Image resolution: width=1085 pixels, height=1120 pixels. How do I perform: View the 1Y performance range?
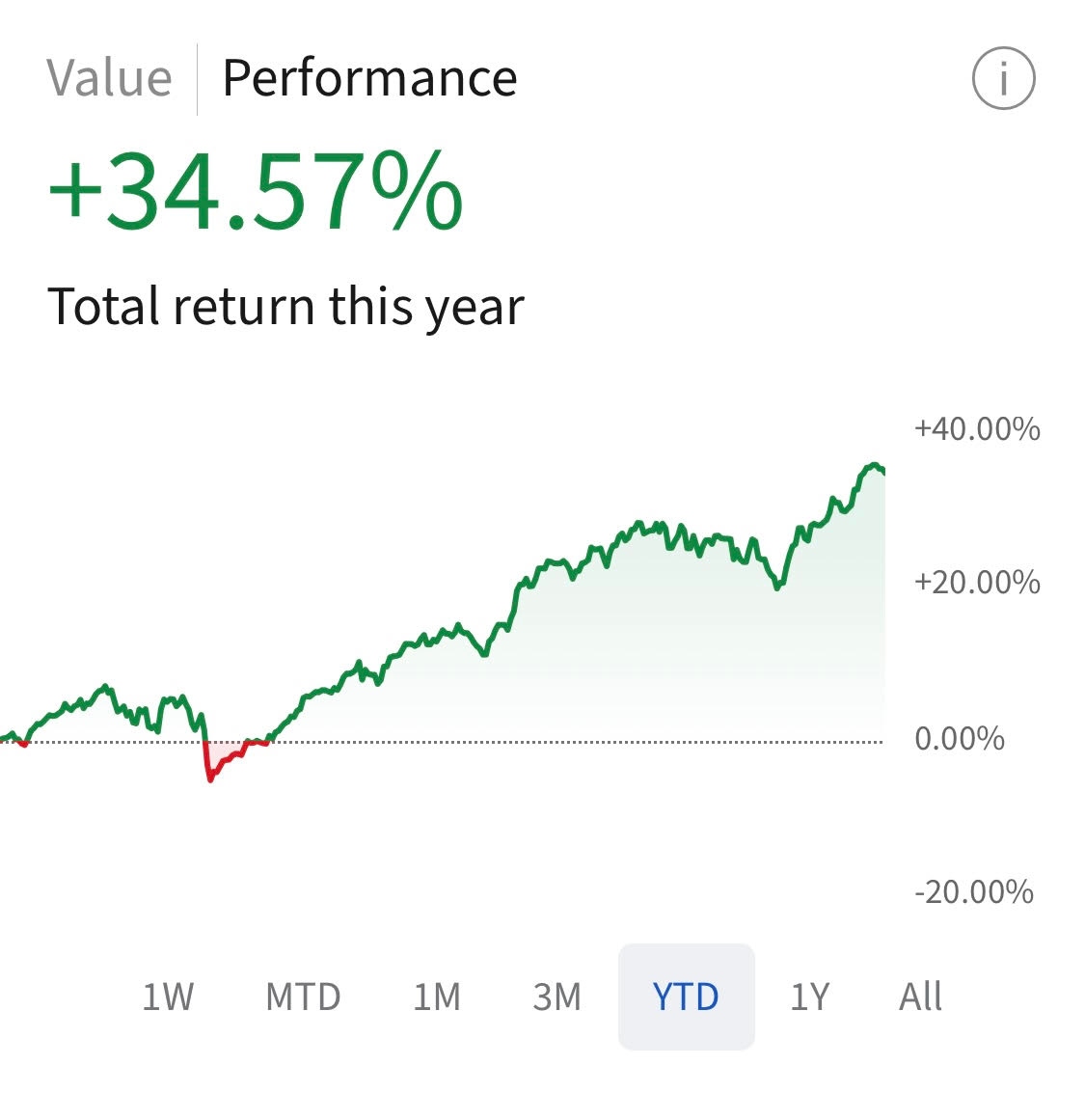pos(809,996)
